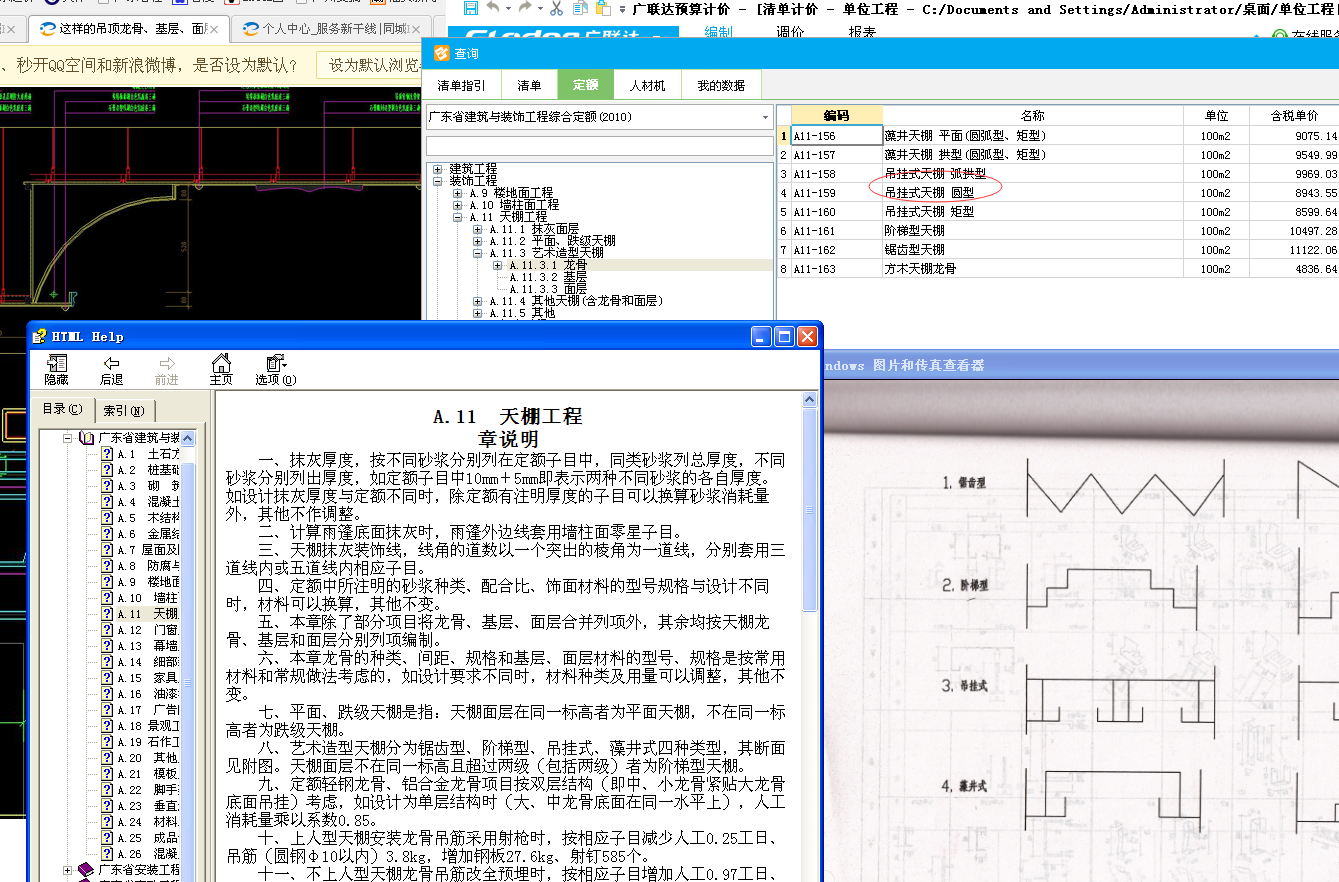This screenshot has height=882, width=1339.
Task: Select tree item A.11.3.2 基层
Action: [547, 277]
